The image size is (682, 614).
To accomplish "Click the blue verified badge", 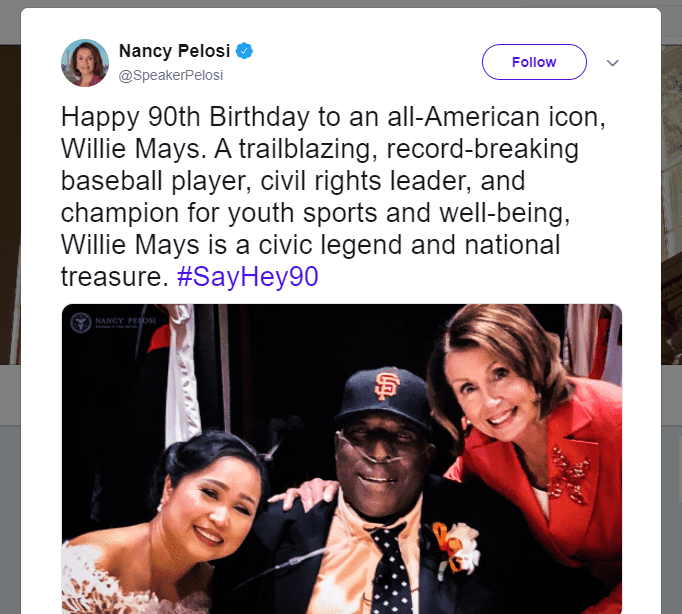I will (244, 51).
